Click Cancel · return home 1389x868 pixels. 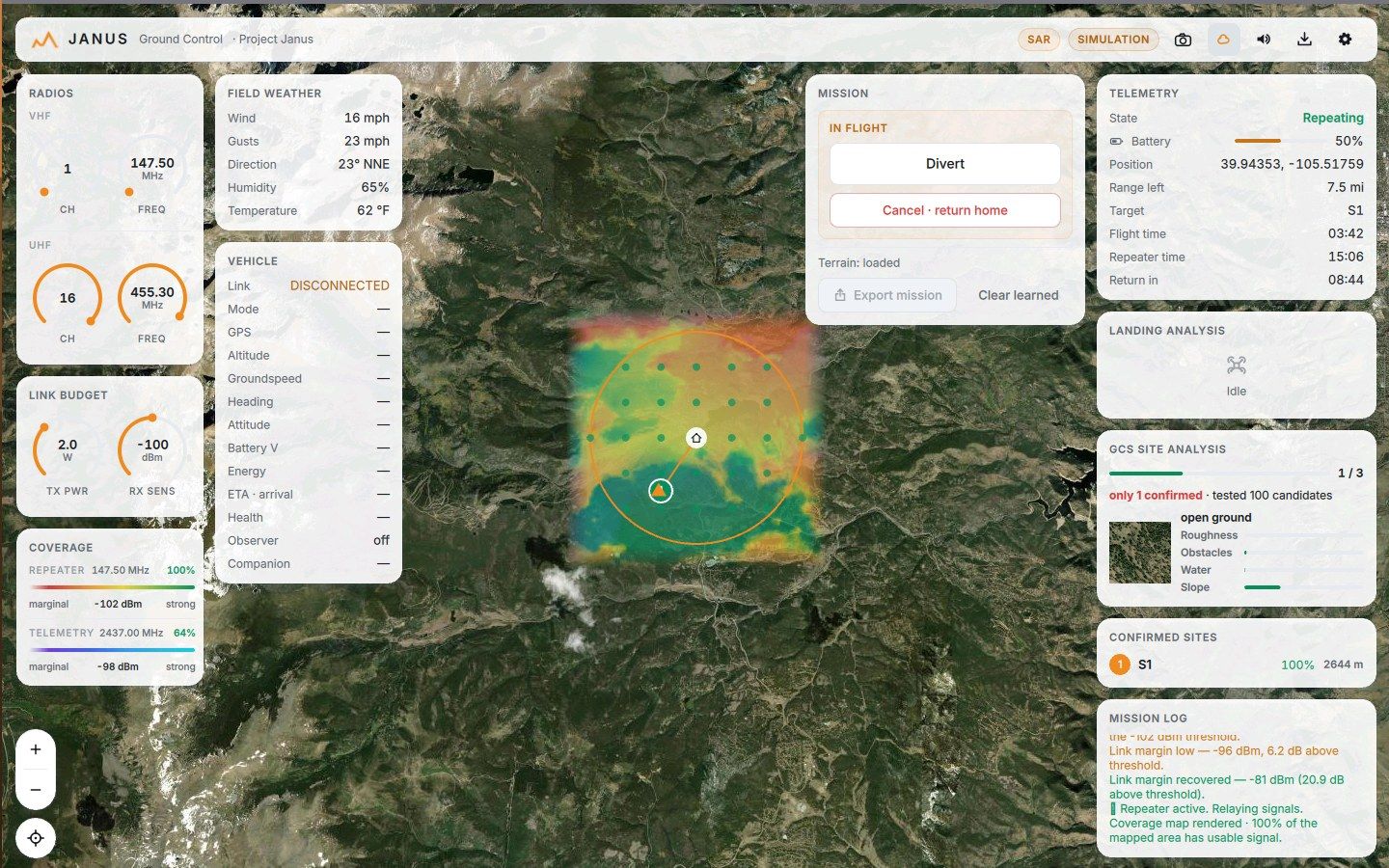[x=945, y=210]
